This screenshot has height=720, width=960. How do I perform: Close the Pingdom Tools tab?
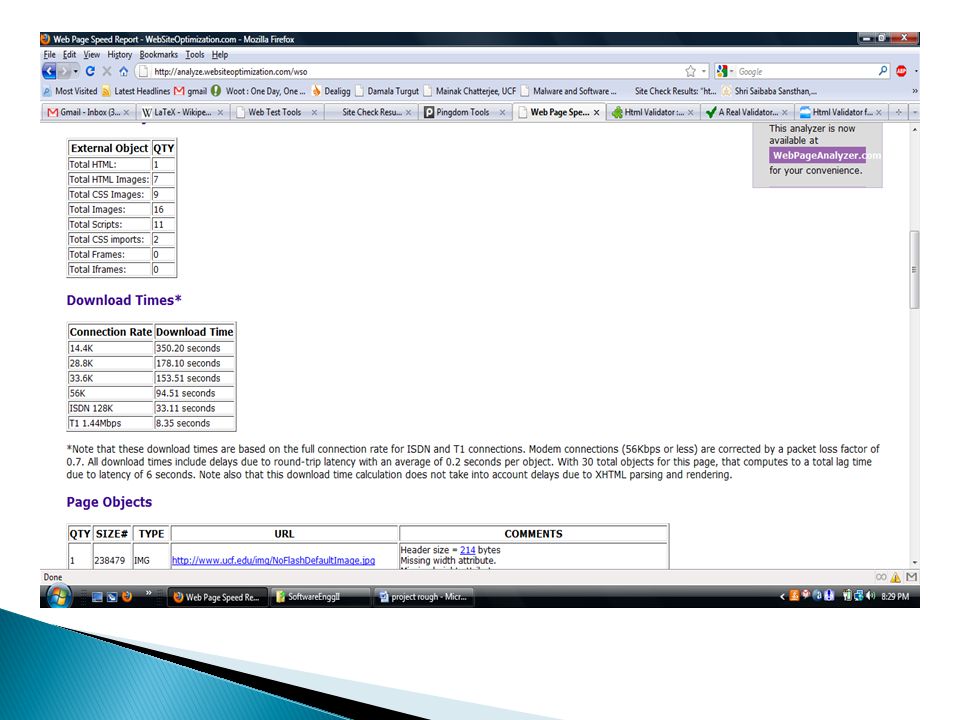(x=502, y=113)
